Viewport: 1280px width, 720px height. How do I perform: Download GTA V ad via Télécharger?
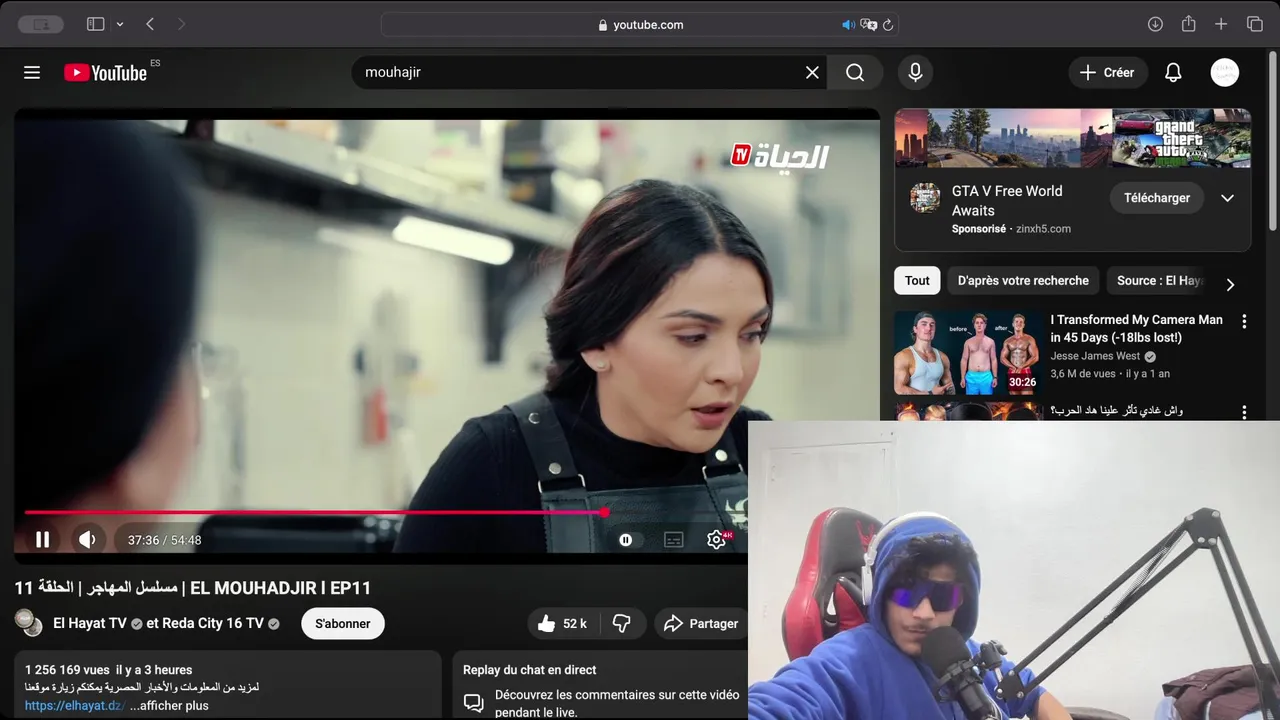1157,198
